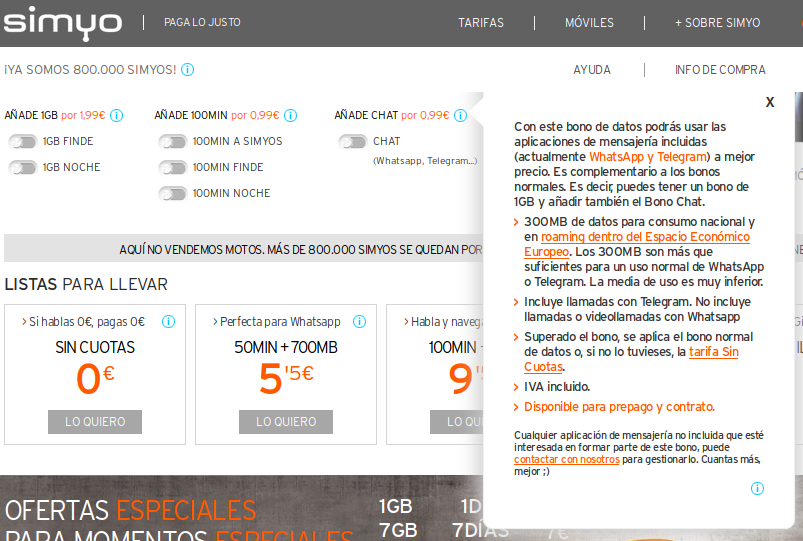Open info icon for AÑADE 100MIN
Screen dimensions: 803x541
(x=290, y=115)
